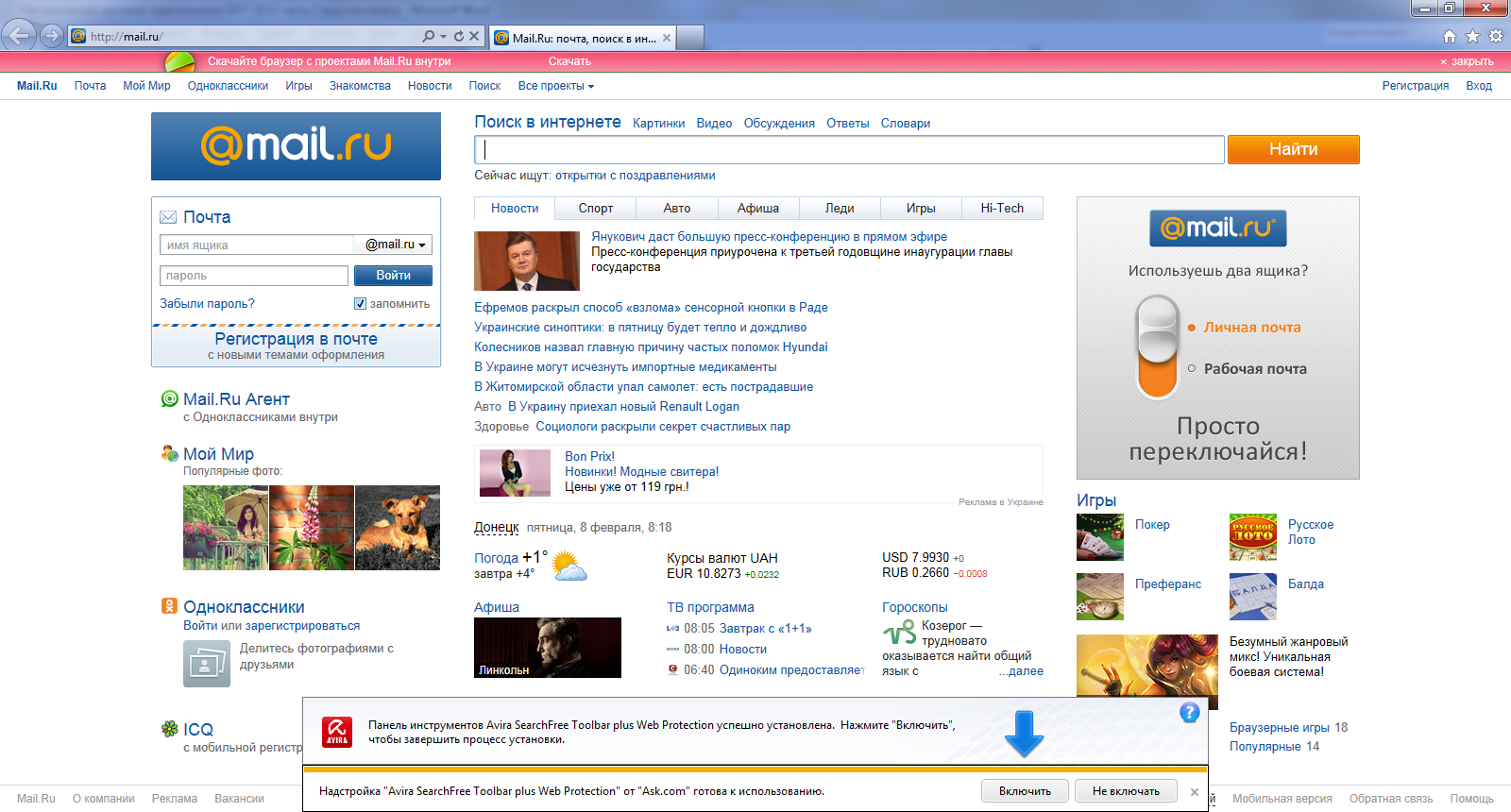Click the ICQ flower icon
1511x812 pixels.
(x=169, y=729)
